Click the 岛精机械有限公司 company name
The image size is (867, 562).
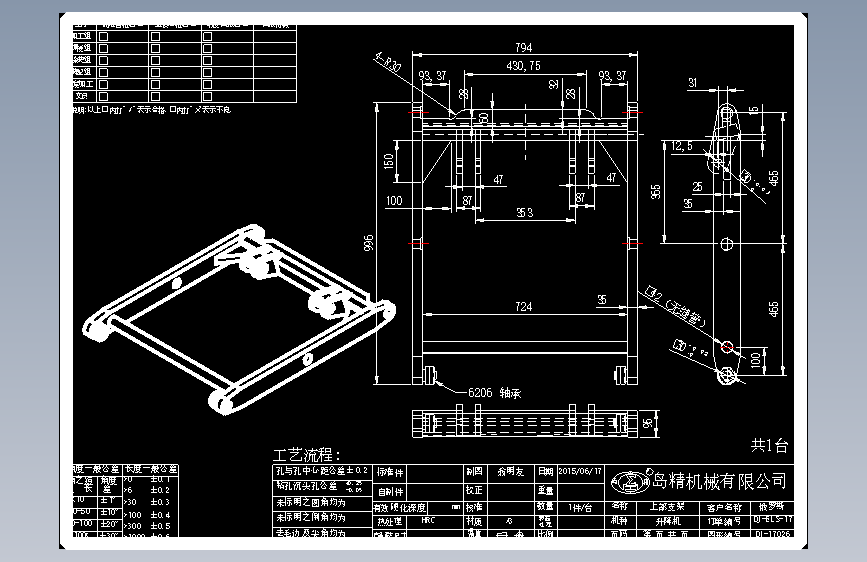pos(719,481)
